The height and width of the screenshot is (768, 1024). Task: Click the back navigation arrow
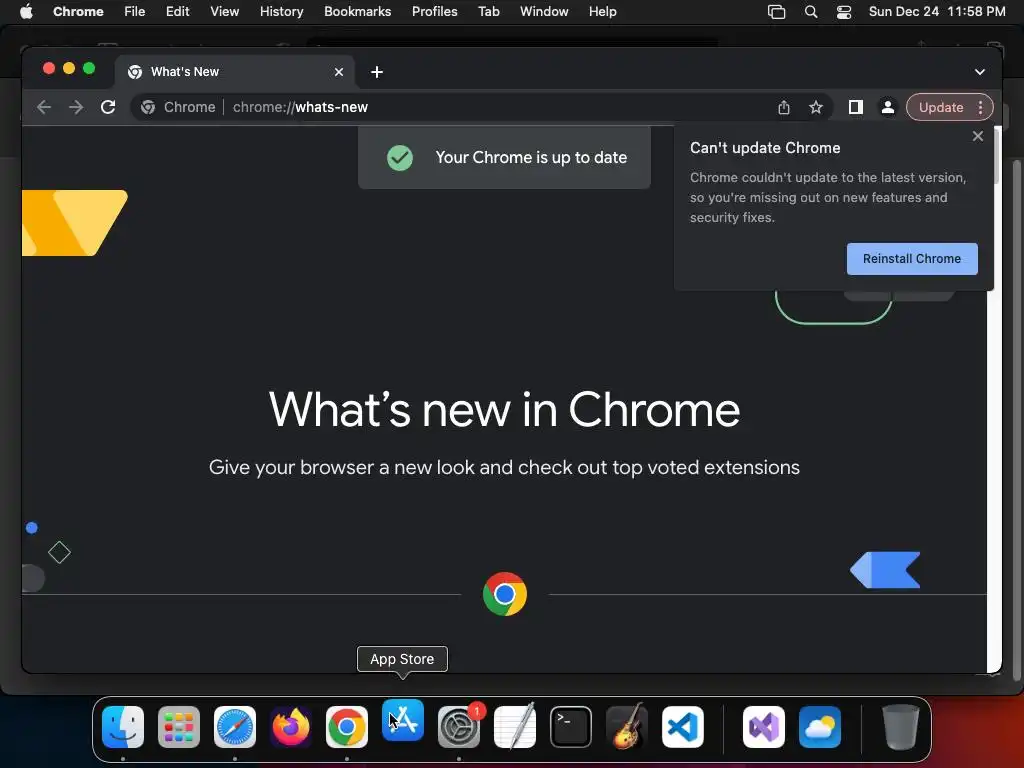[x=44, y=107]
